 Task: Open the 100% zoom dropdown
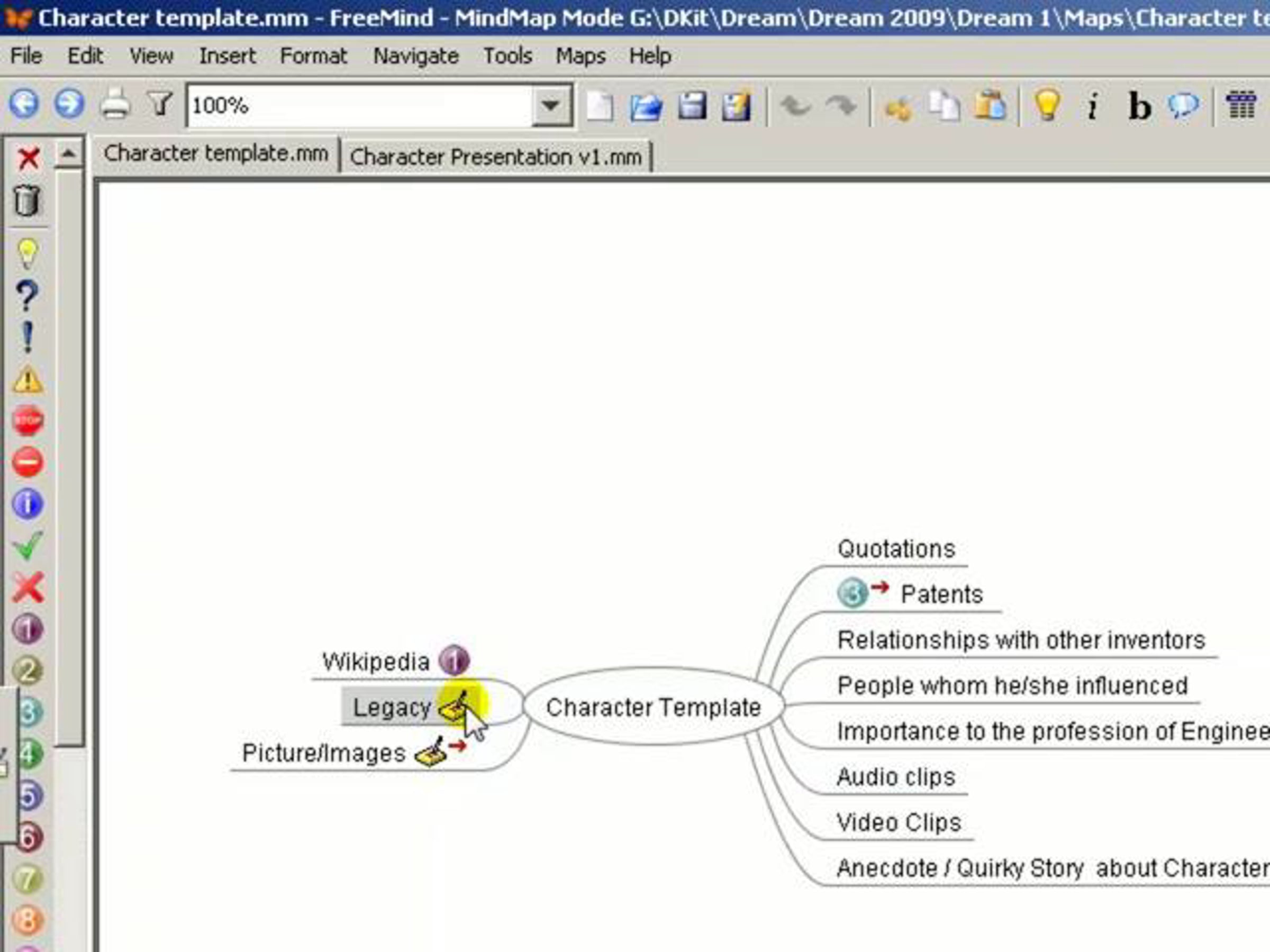[551, 106]
